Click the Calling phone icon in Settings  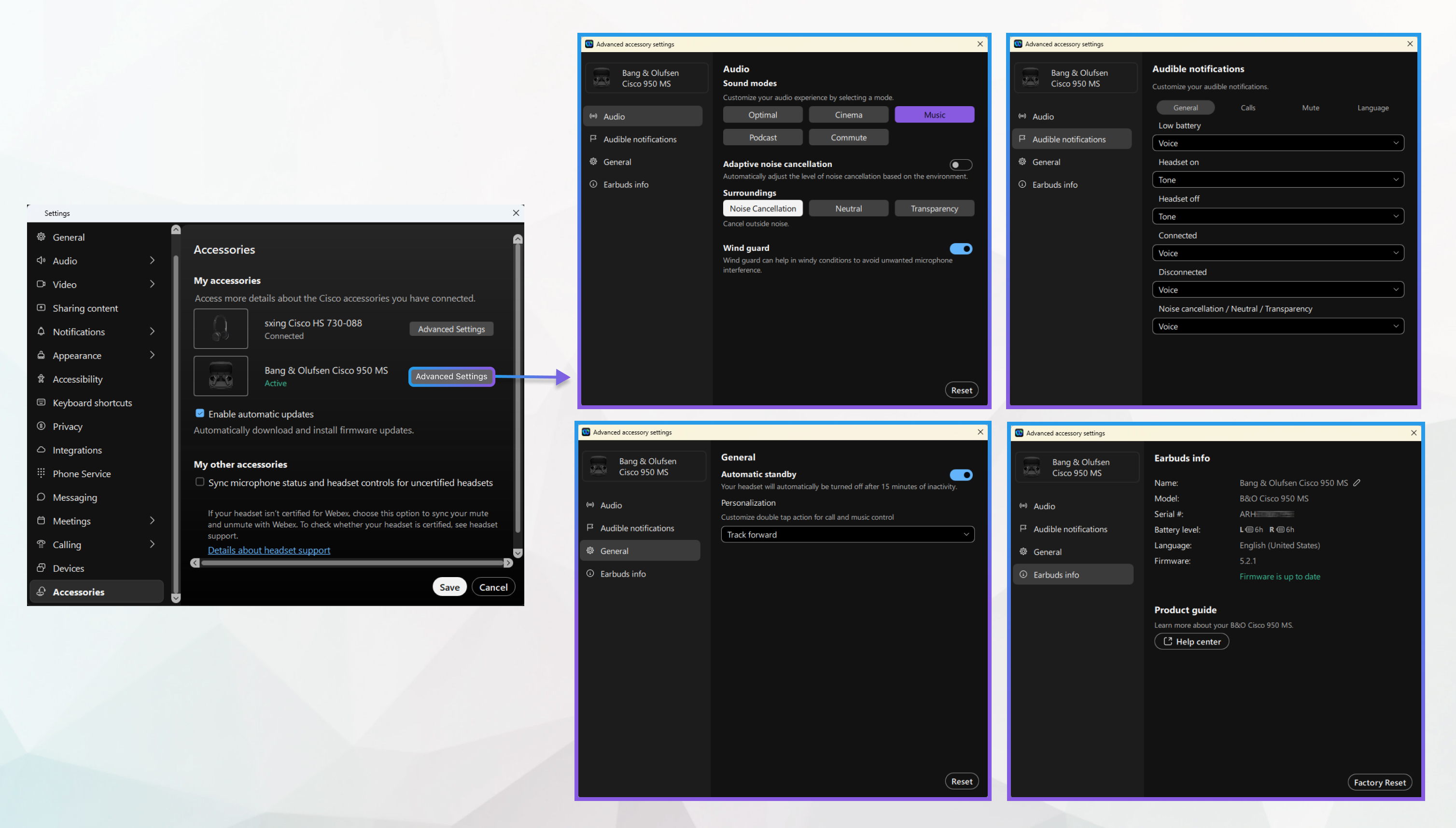point(41,544)
